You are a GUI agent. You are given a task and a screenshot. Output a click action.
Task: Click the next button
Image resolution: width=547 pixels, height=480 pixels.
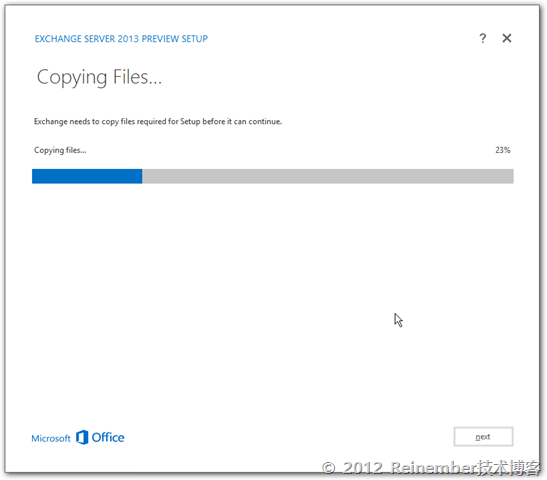click(x=483, y=436)
